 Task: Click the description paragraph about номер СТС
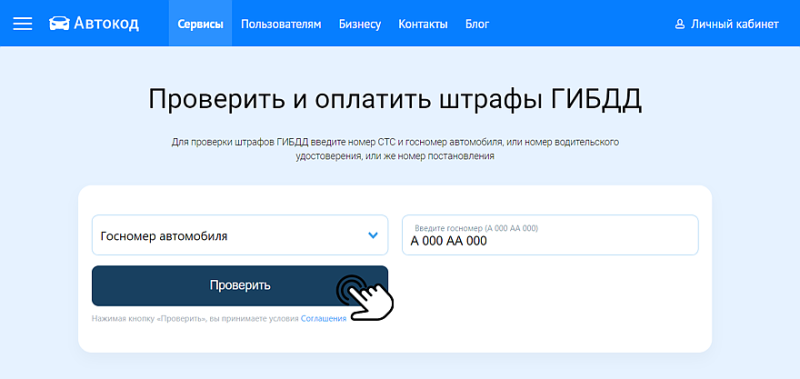(395, 149)
